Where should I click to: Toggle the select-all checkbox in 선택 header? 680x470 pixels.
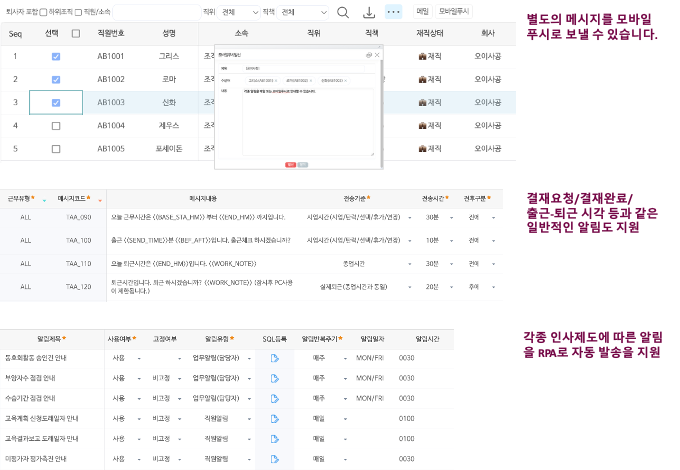click(76, 33)
